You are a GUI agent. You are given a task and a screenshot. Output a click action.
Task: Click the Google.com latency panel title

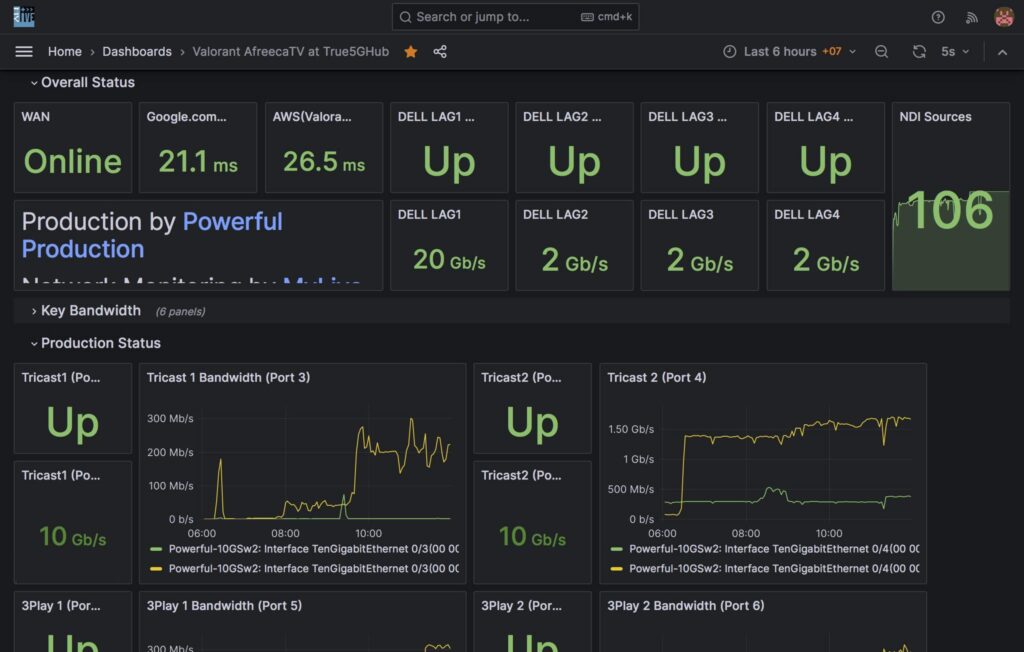[187, 117]
